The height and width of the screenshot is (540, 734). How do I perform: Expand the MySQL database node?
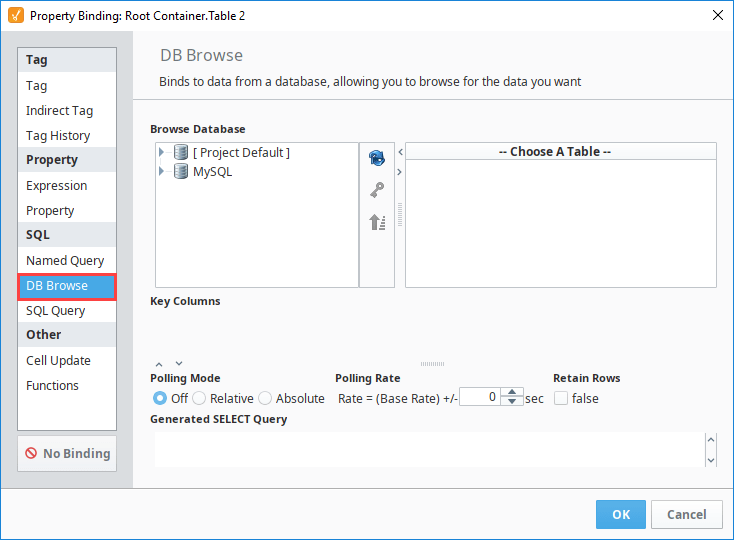pyautogui.click(x=161, y=171)
